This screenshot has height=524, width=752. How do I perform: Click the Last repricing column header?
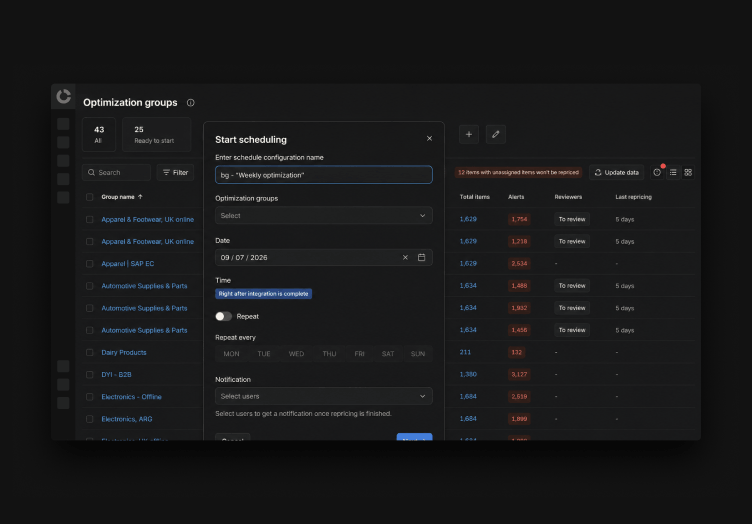coord(633,197)
